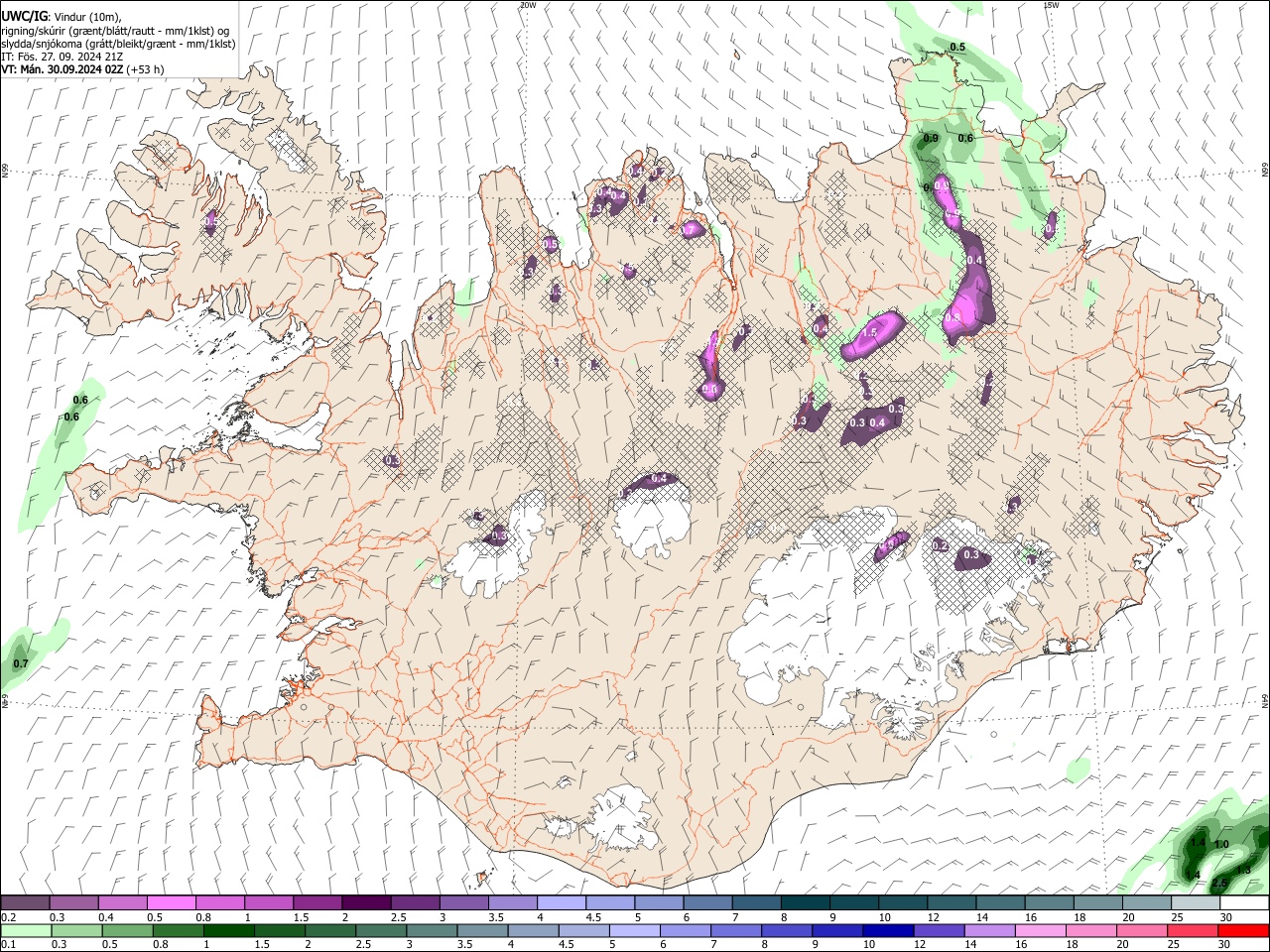Image resolution: width=1270 pixels, height=952 pixels.
Task: Click upper legend swatch between 0.4 and 0.5
Action: (x=122, y=903)
